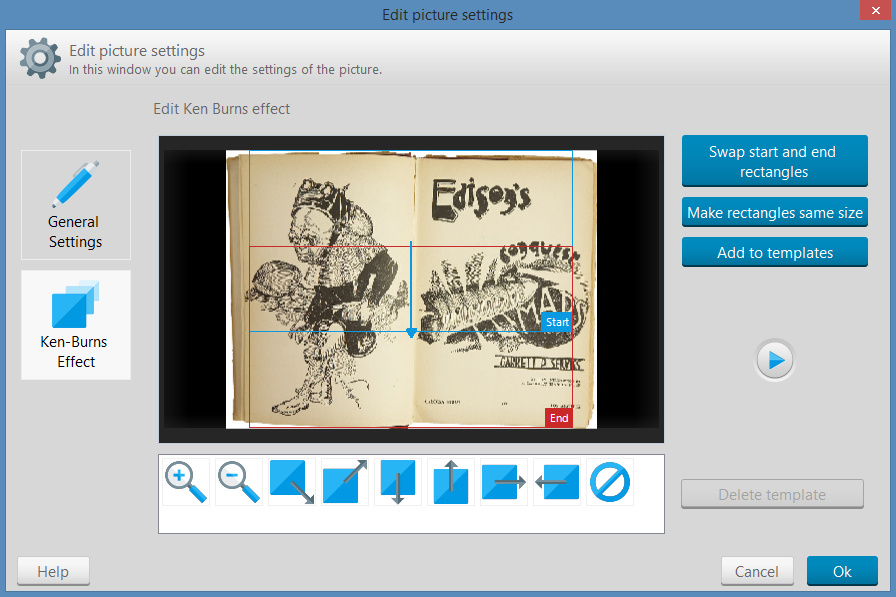
Task: Select the no-effect template icon
Action: (610, 482)
